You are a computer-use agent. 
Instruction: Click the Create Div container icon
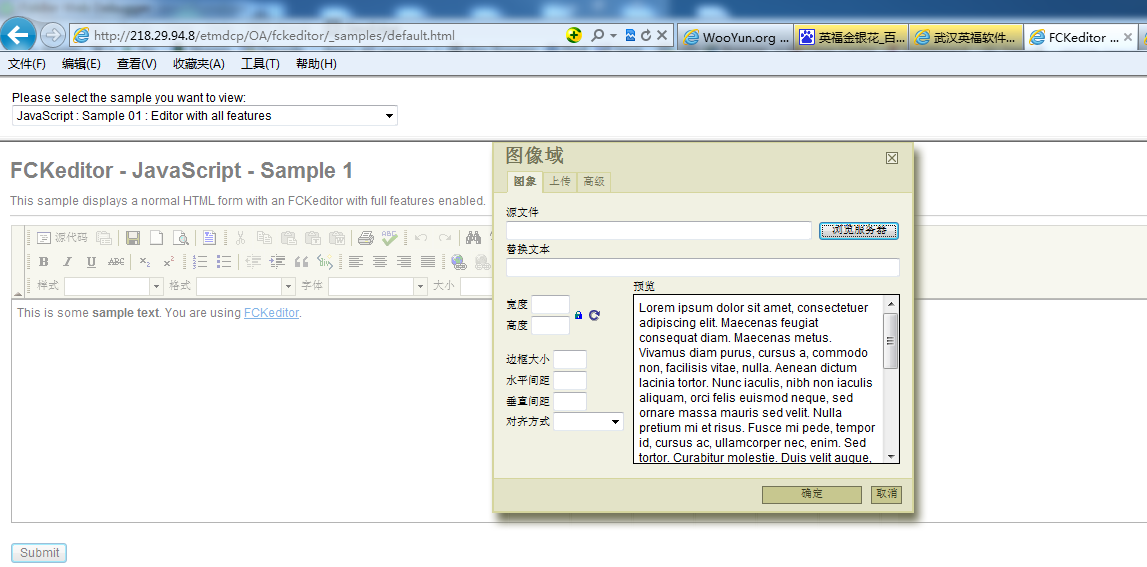pos(325,261)
